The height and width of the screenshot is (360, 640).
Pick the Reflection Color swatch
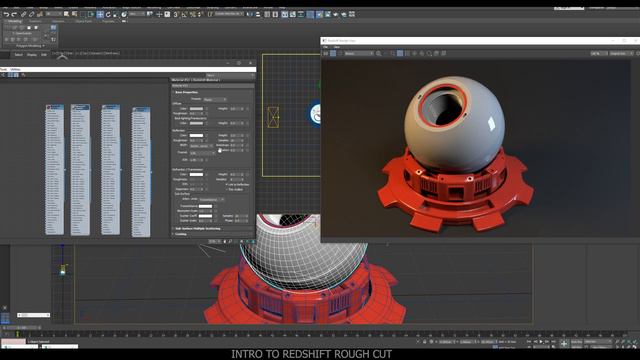pyautogui.click(x=196, y=136)
